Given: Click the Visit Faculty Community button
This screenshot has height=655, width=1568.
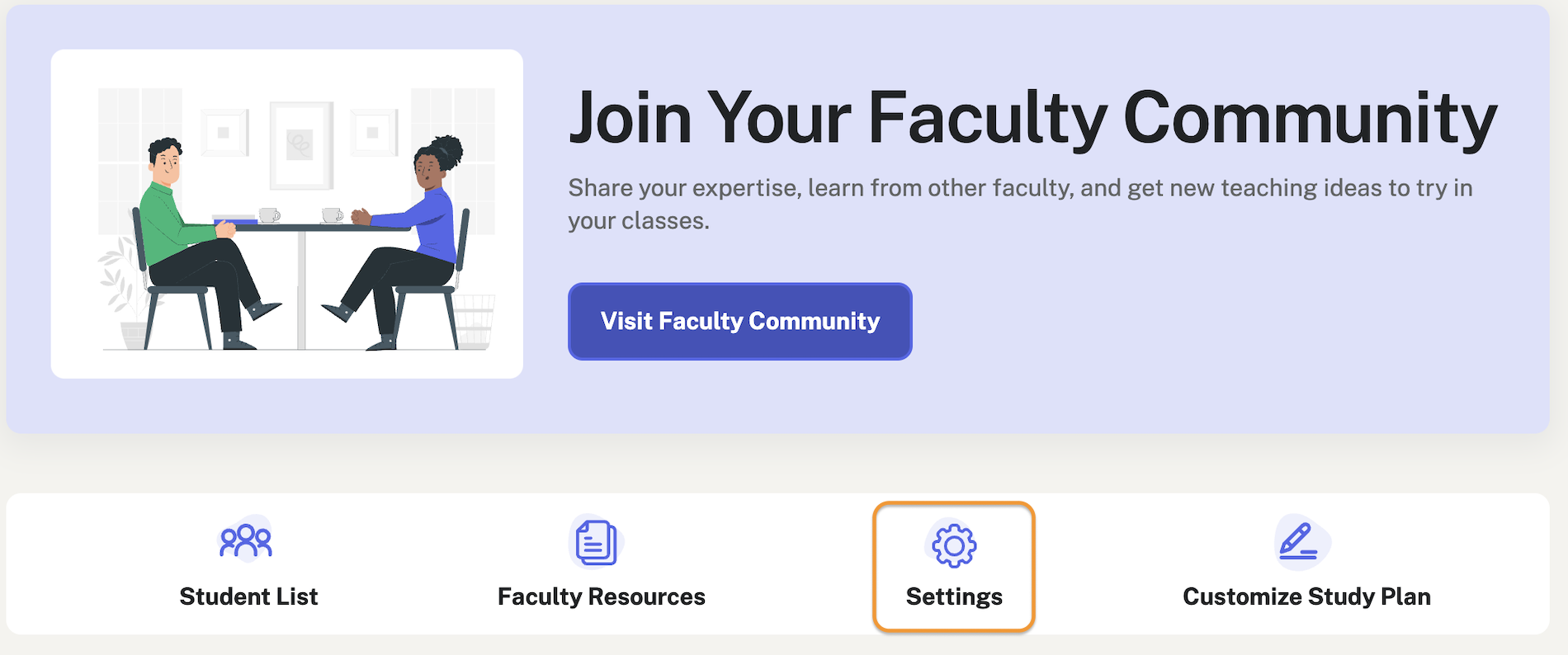Looking at the screenshot, I should [739, 322].
